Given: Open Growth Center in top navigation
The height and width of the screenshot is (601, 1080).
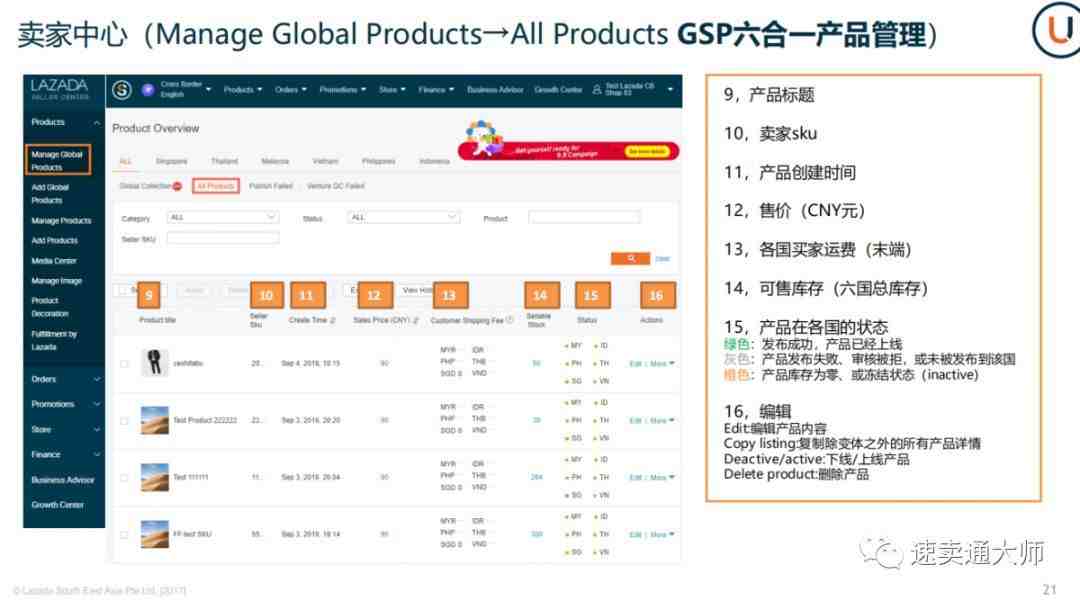Looking at the screenshot, I should coord(559,89).
